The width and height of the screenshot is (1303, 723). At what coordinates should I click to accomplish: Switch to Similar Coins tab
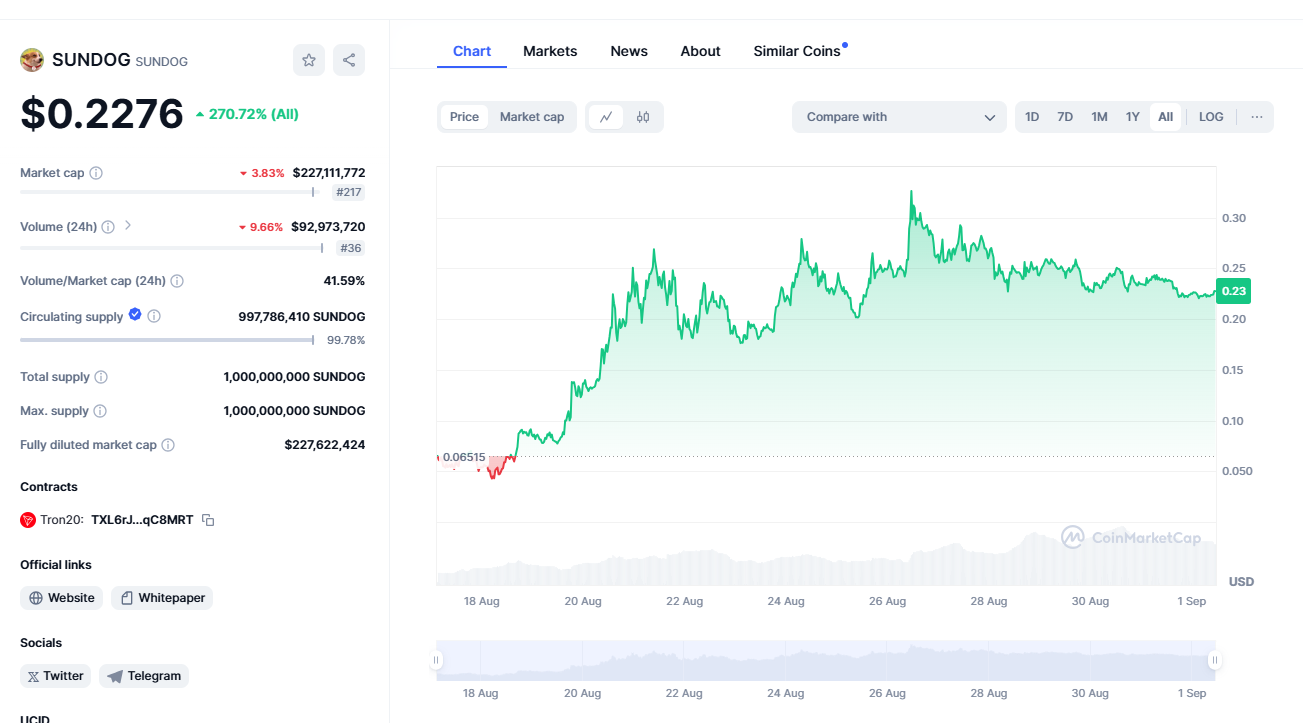tap(797, 51)
